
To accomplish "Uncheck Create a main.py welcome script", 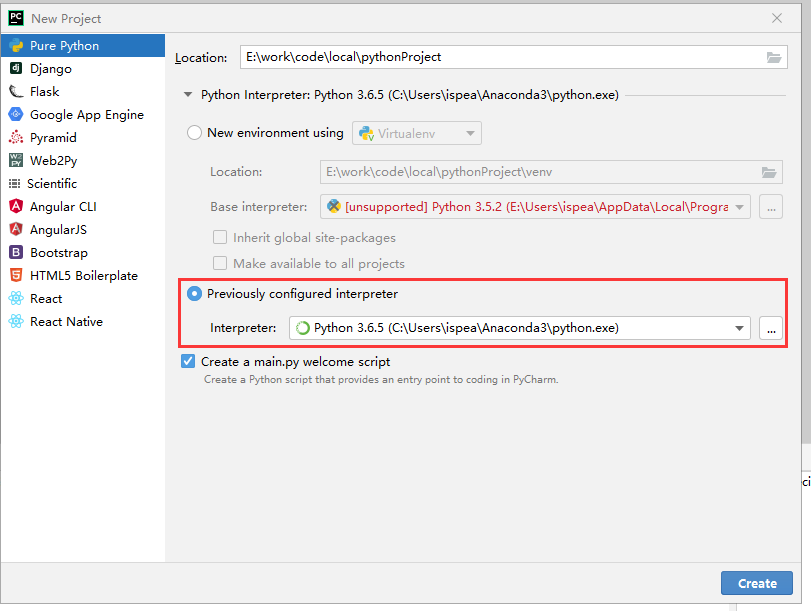I will tap(188, 361).
